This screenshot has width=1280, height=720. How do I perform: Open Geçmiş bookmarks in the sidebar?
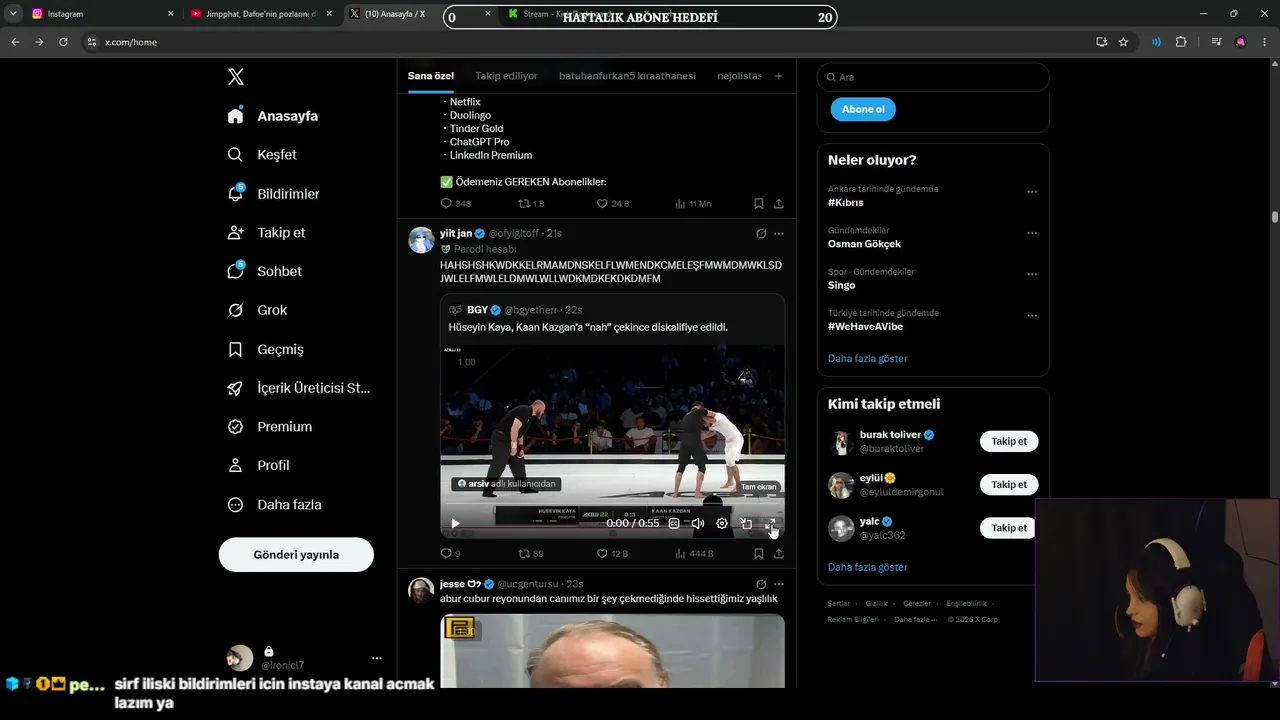coord(265,349)
